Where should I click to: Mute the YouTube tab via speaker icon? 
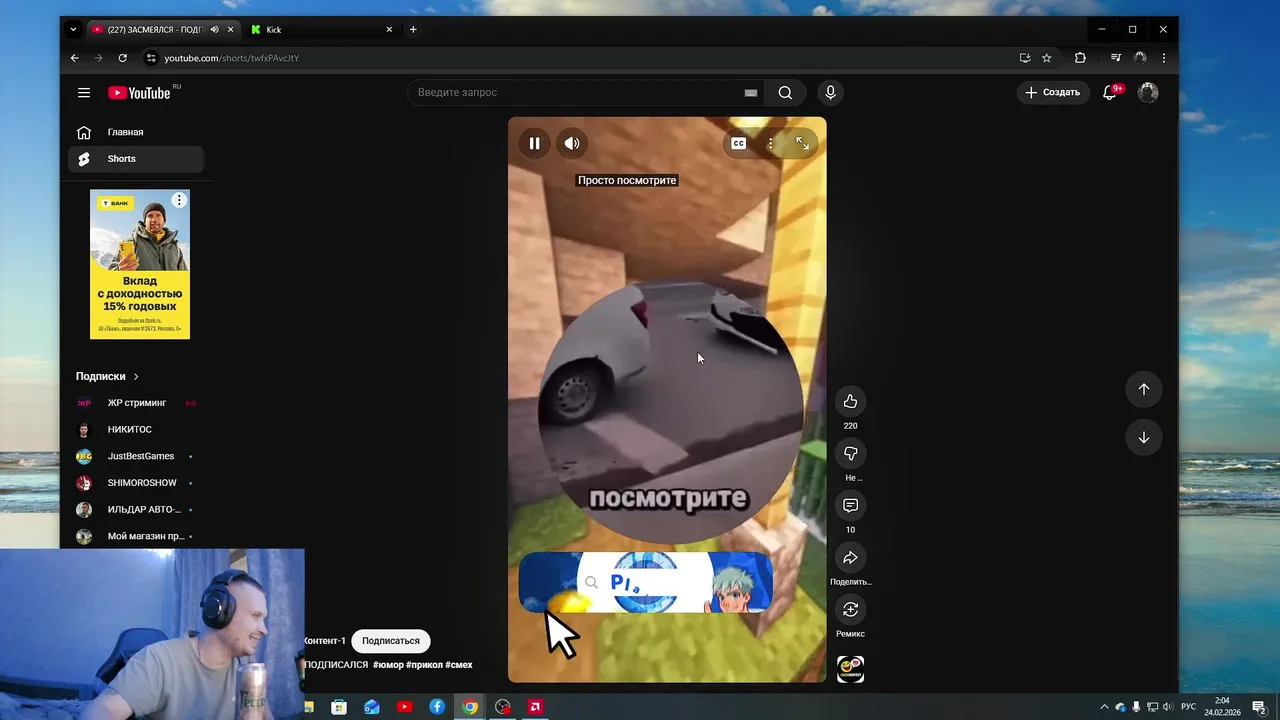(214, 30)
